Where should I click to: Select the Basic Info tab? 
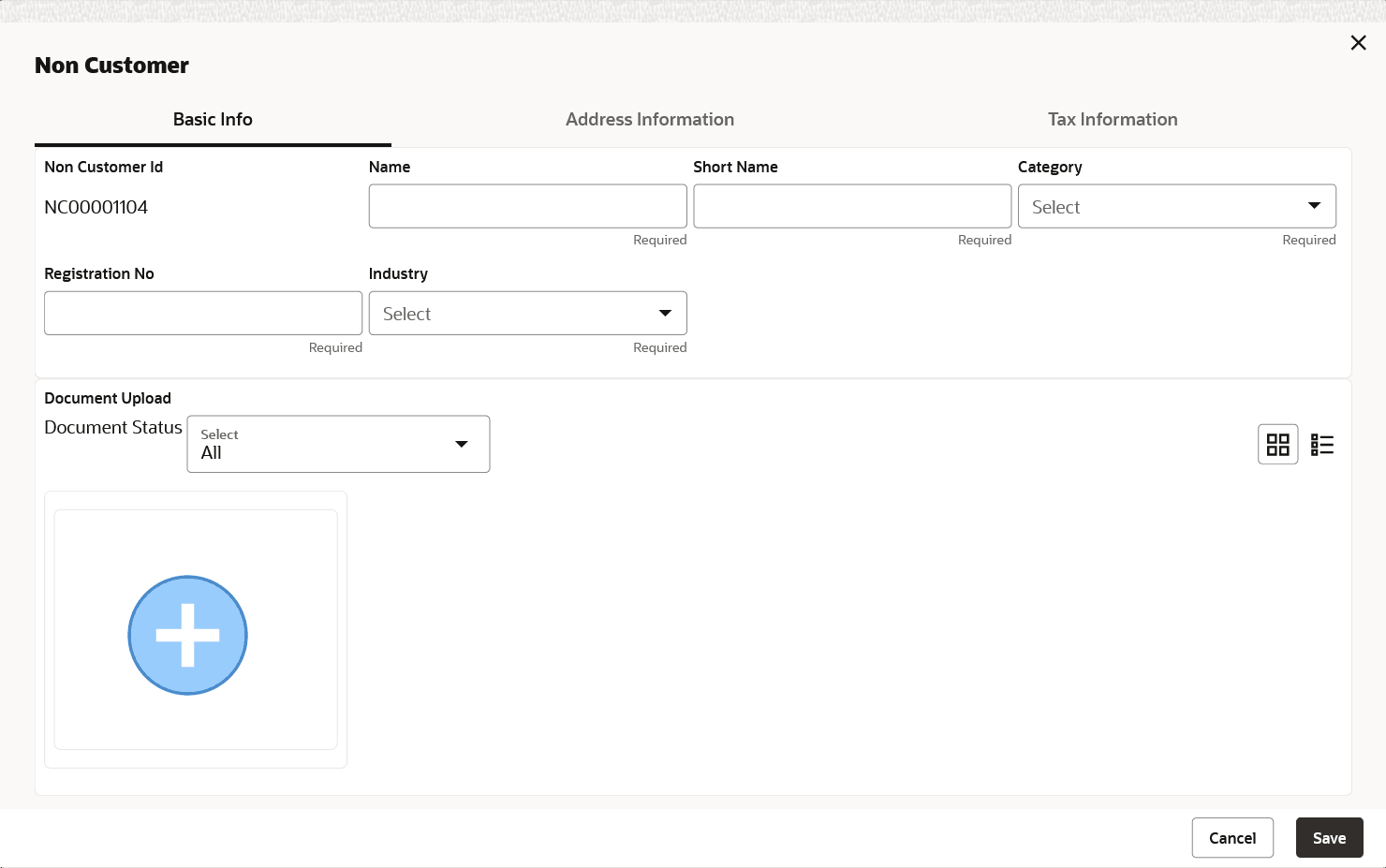[213, 120]
